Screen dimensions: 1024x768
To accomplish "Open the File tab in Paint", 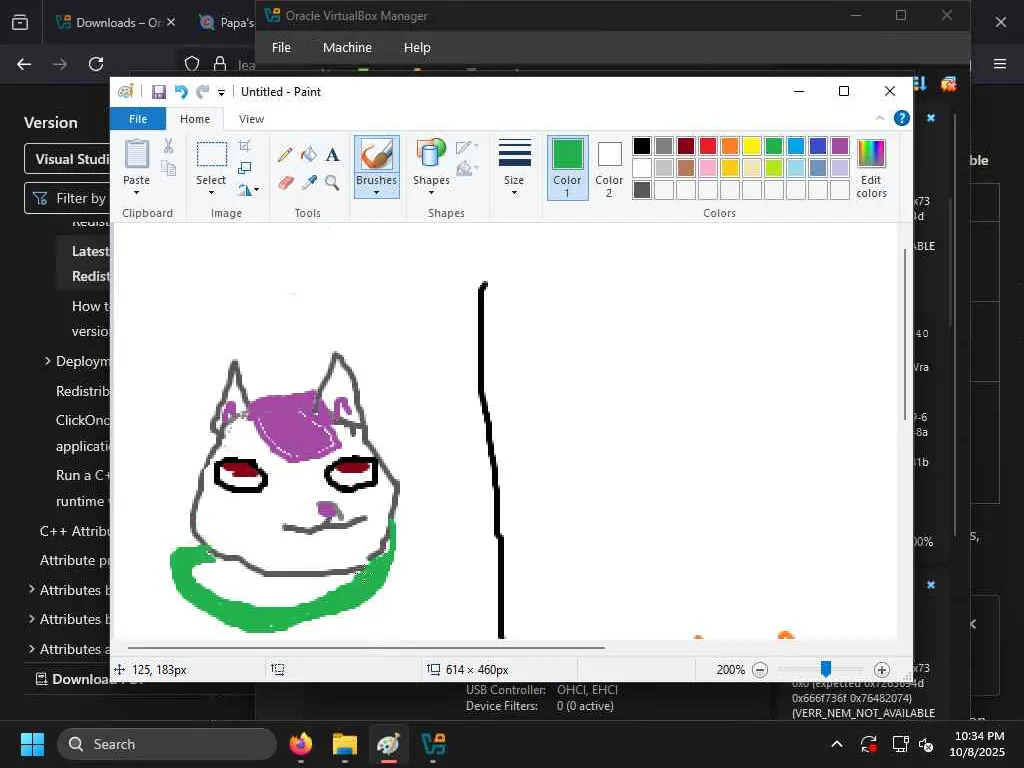I will pos(138,119).
